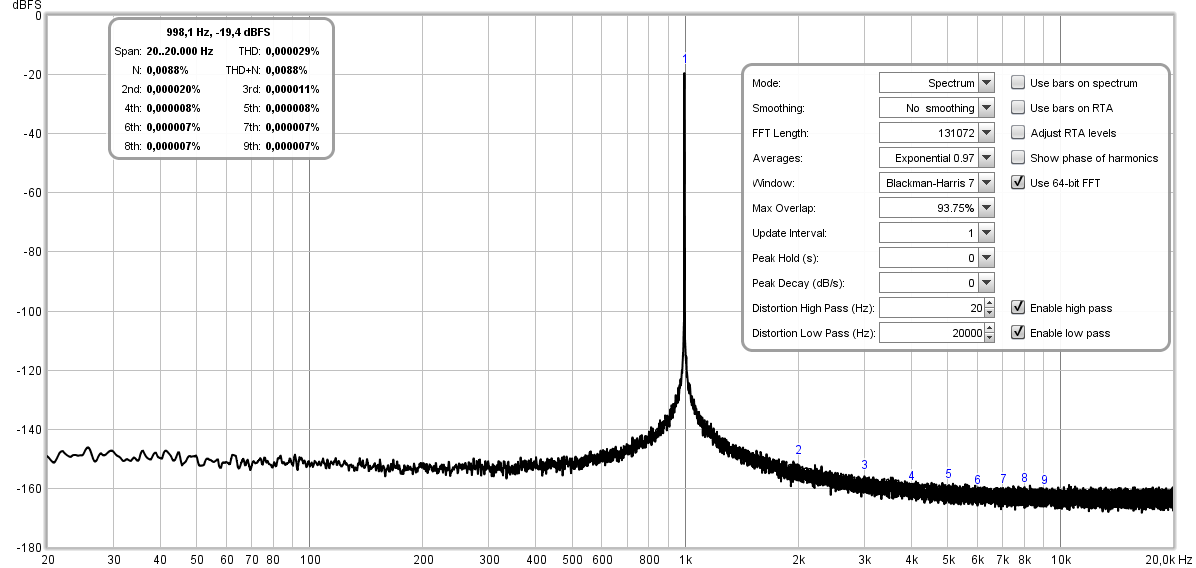Decrease the Distortion Low Pass value with down arrow

pyautogui.click(x=989, y=338)
